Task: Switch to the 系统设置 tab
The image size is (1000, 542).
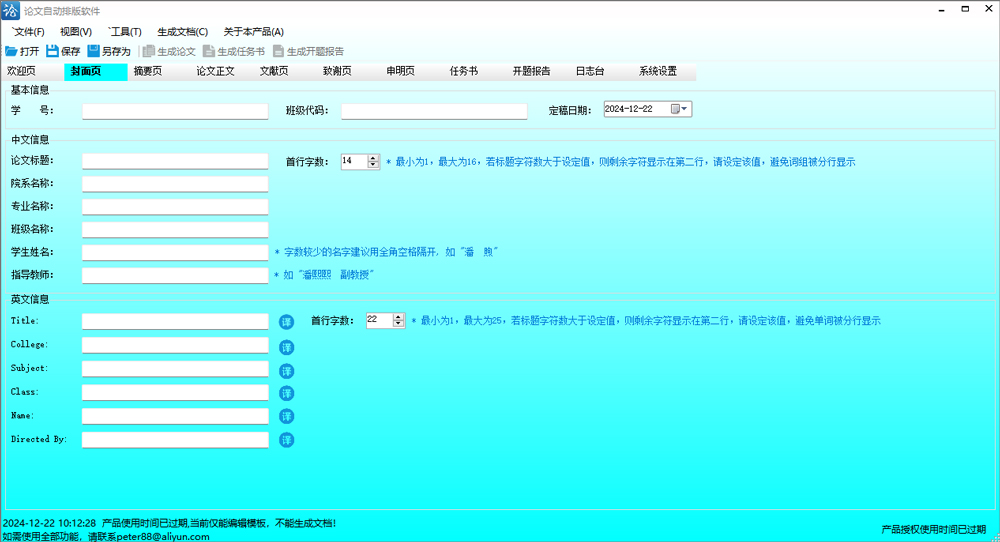Action: [664, 71]
